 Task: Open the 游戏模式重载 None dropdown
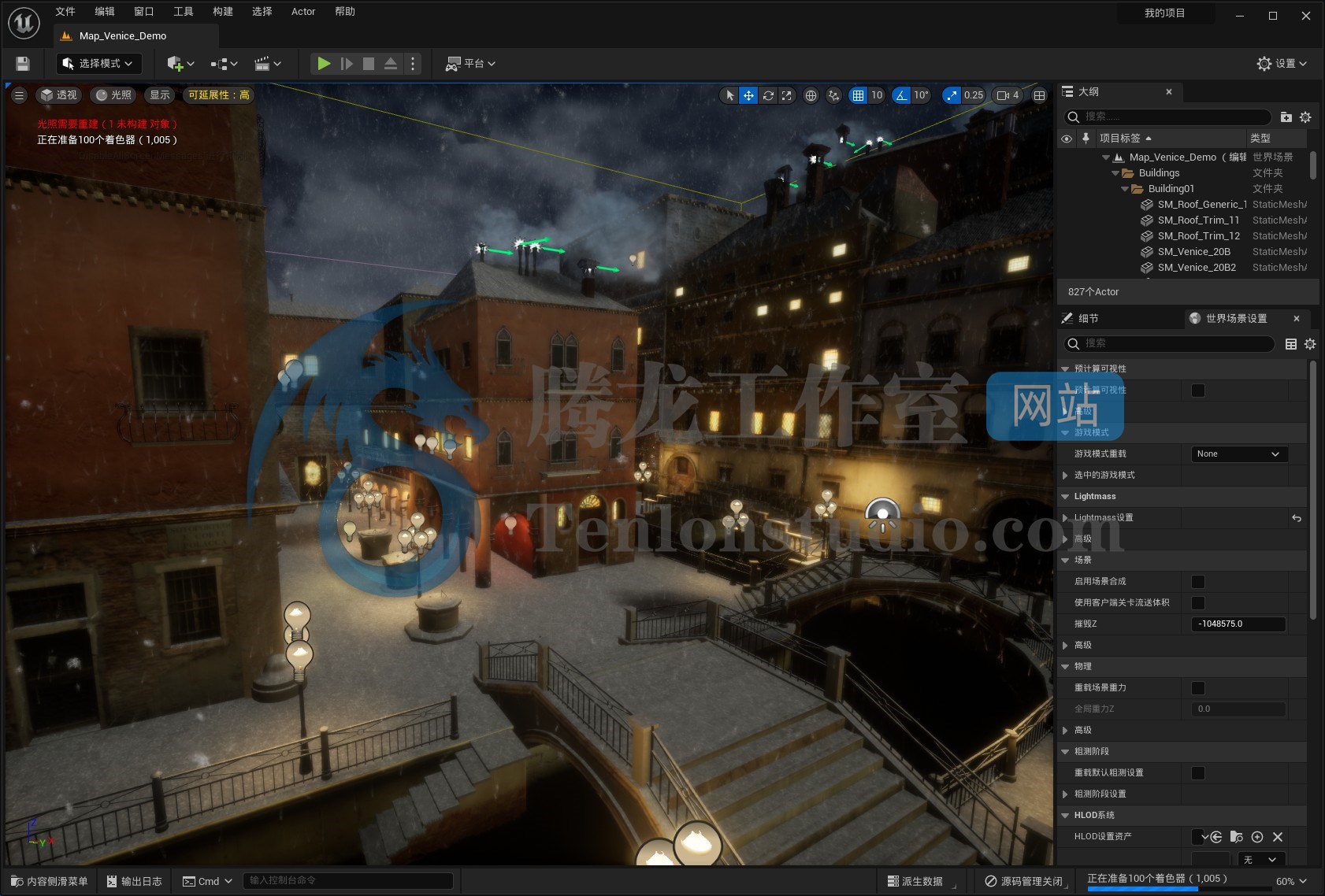tap(1239, 454)
